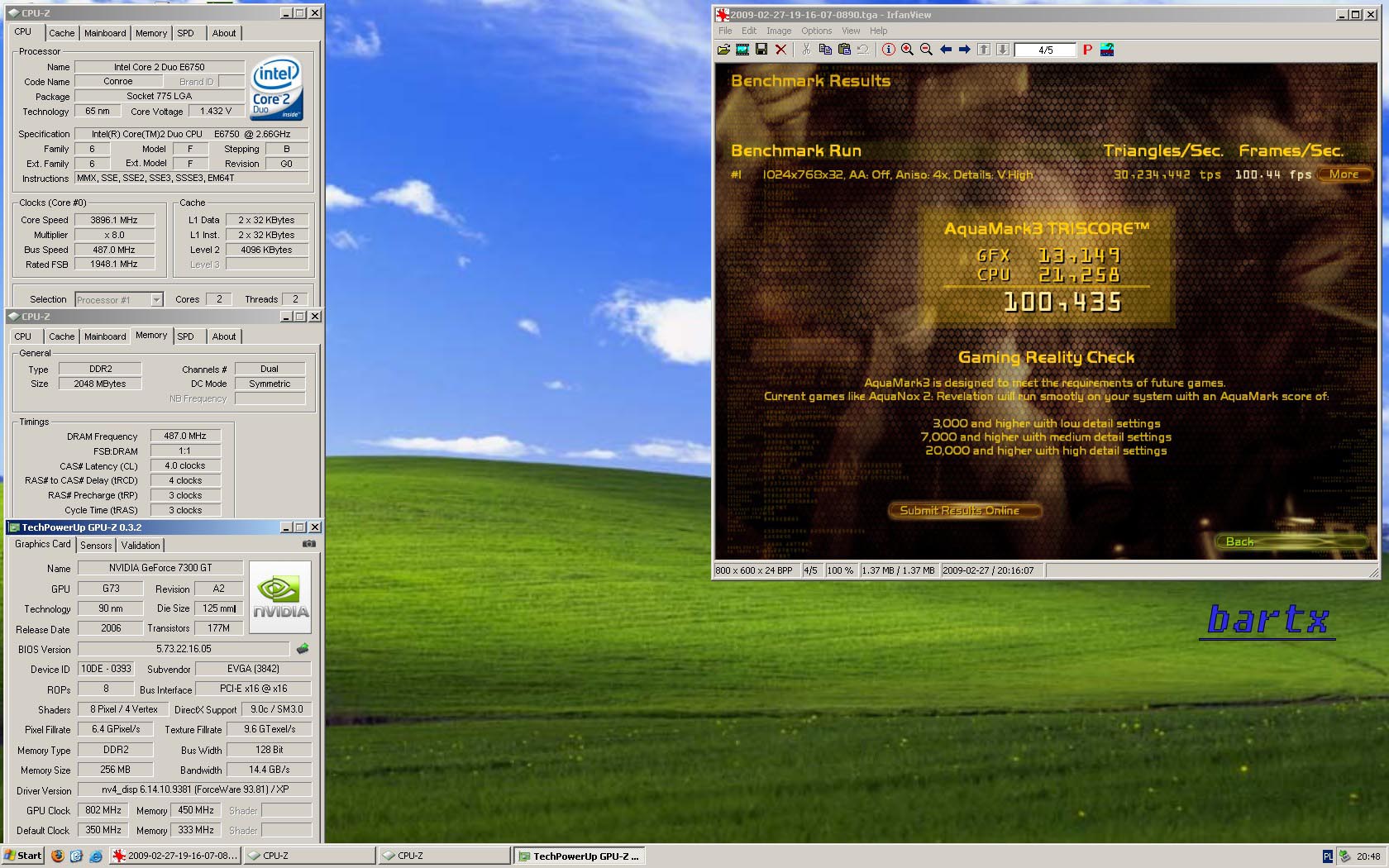This screenshot has height=868, width=1389.
Task: Switch to Mainboard tab in top CPU-Z window
Action: [x=105, y=33]
